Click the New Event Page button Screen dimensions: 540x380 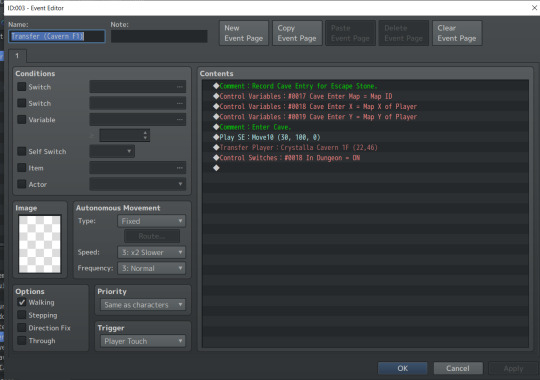point(244,33)
